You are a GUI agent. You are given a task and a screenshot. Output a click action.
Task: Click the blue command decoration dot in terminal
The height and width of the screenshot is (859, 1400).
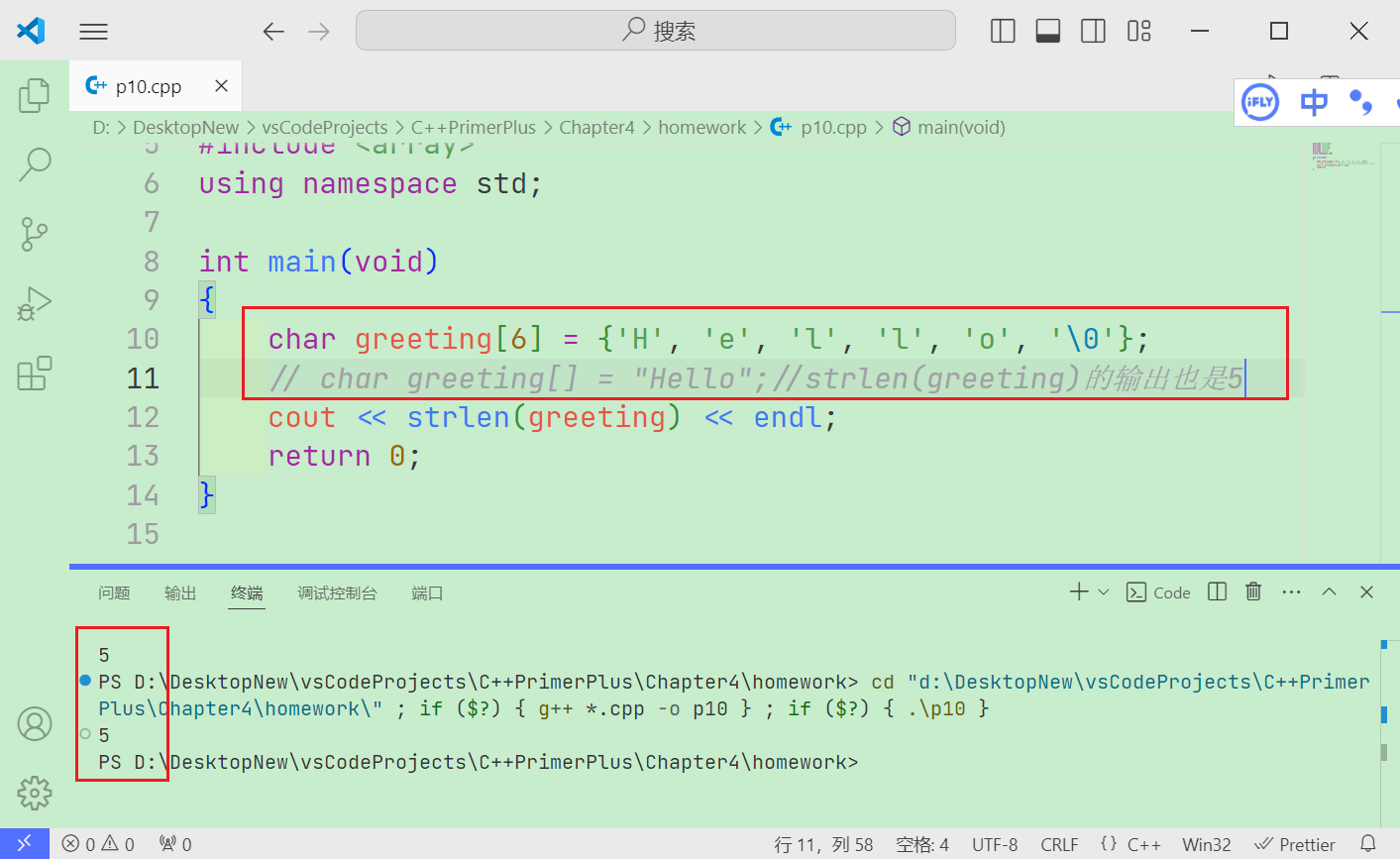pyautogui.click(x=85, y=681)
